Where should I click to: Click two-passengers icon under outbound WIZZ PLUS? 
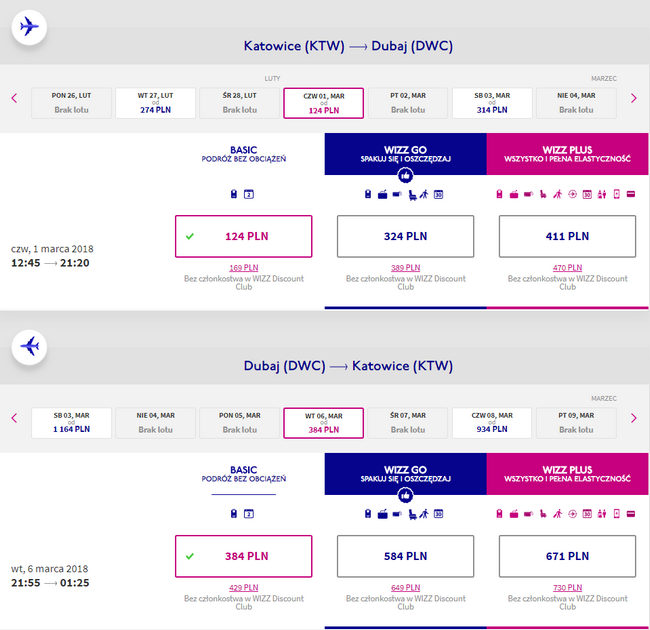tap(601, 194)
